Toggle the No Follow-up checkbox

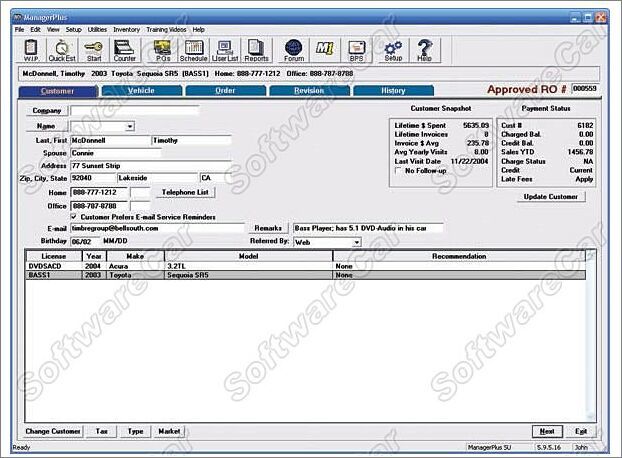pyautogui.click(x=399, y=171)
